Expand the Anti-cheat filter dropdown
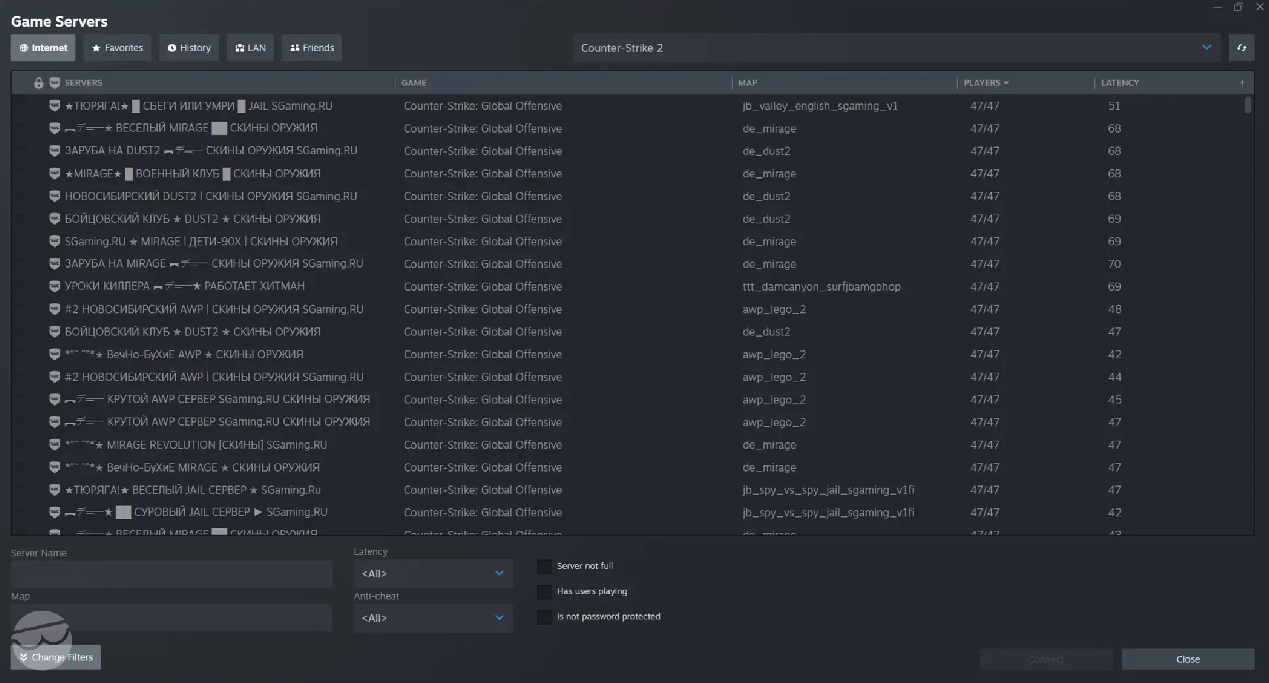 [x=432, y=618]
